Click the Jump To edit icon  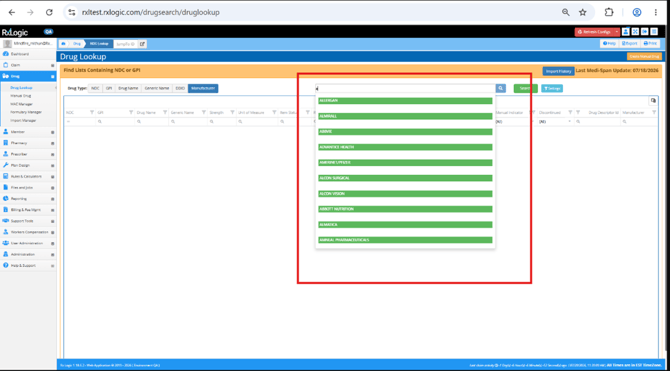pos(142,44)
